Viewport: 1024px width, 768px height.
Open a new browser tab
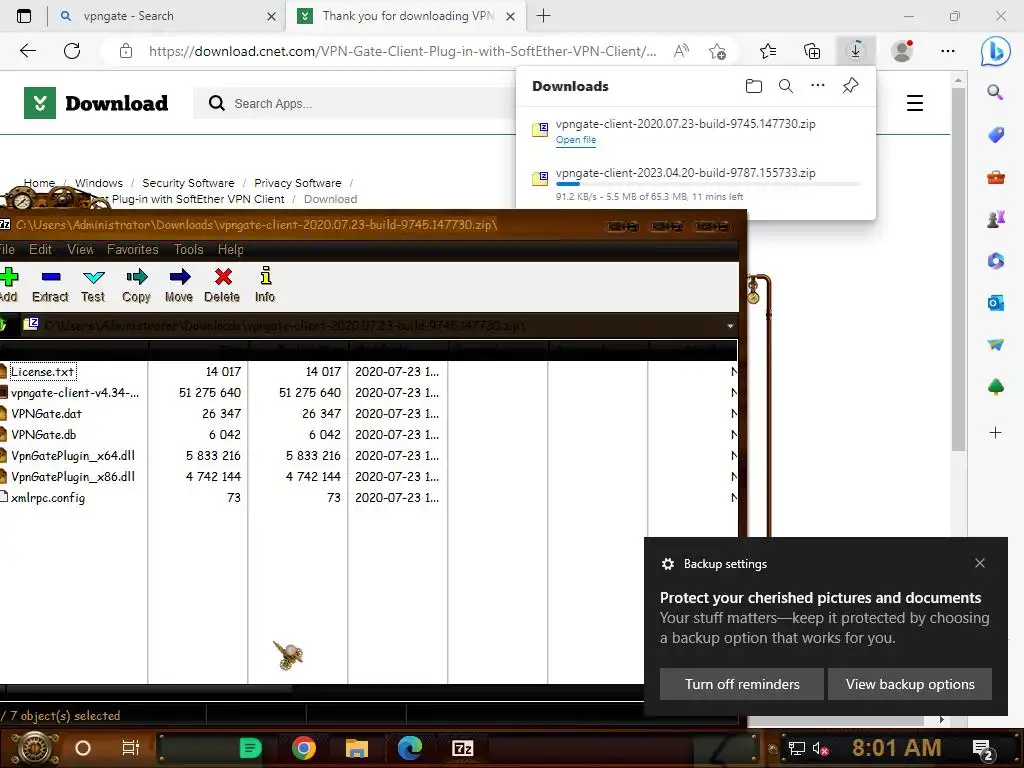point(543,16)
